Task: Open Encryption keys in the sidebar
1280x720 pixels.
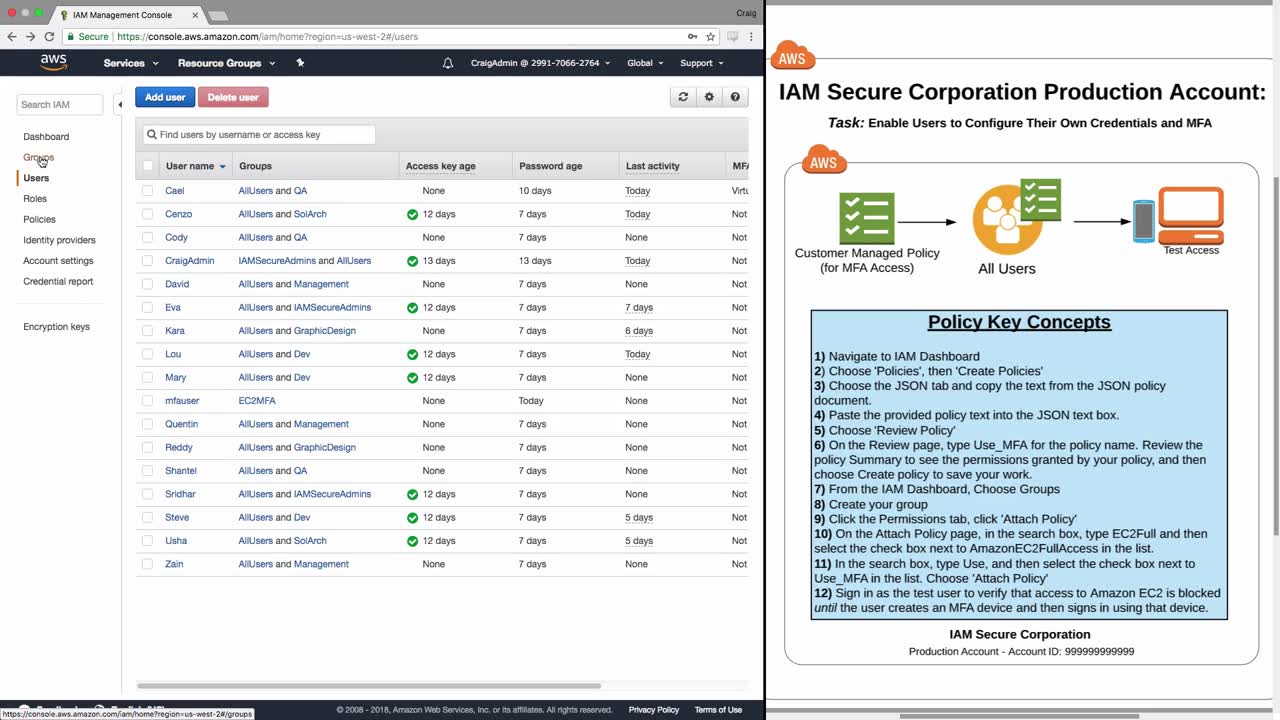Action: click(56, 327)
